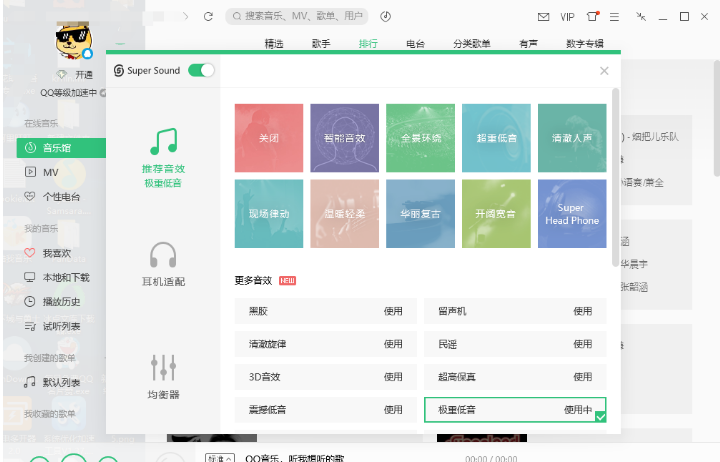Select the 现场律动 effect tile
720x462 pixels.
pyautogui.click(x=269, y=214)
